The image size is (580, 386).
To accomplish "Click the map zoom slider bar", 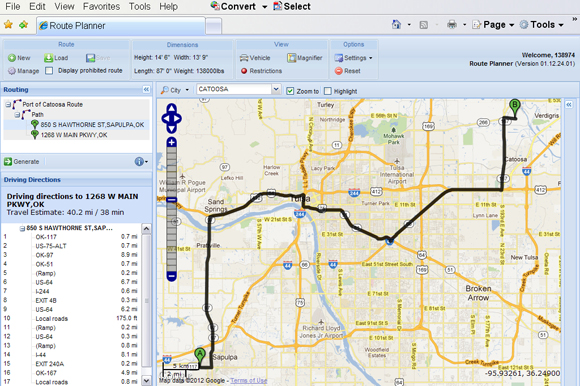I will pyautogui.click(x=171, y=209).
